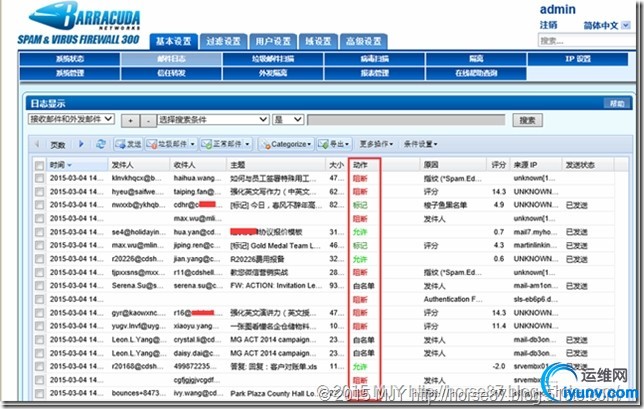Open the 信任转发 navigation item

pyautogui.click(x=171, y=74)
